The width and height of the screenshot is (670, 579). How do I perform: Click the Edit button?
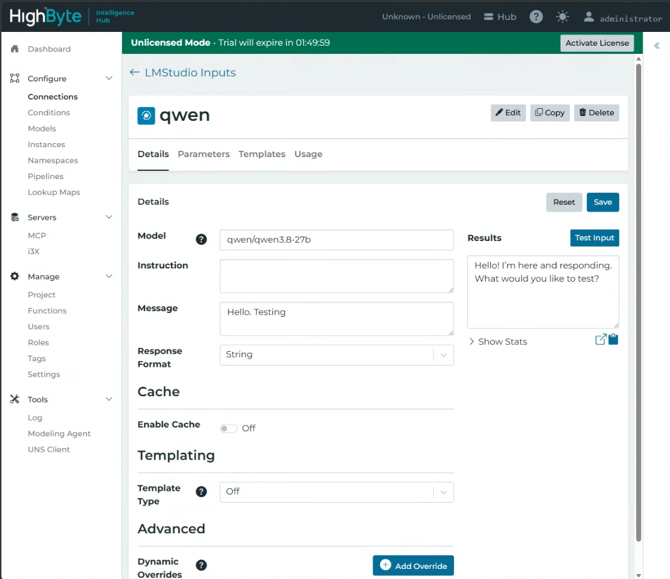[x=508, y=113]
